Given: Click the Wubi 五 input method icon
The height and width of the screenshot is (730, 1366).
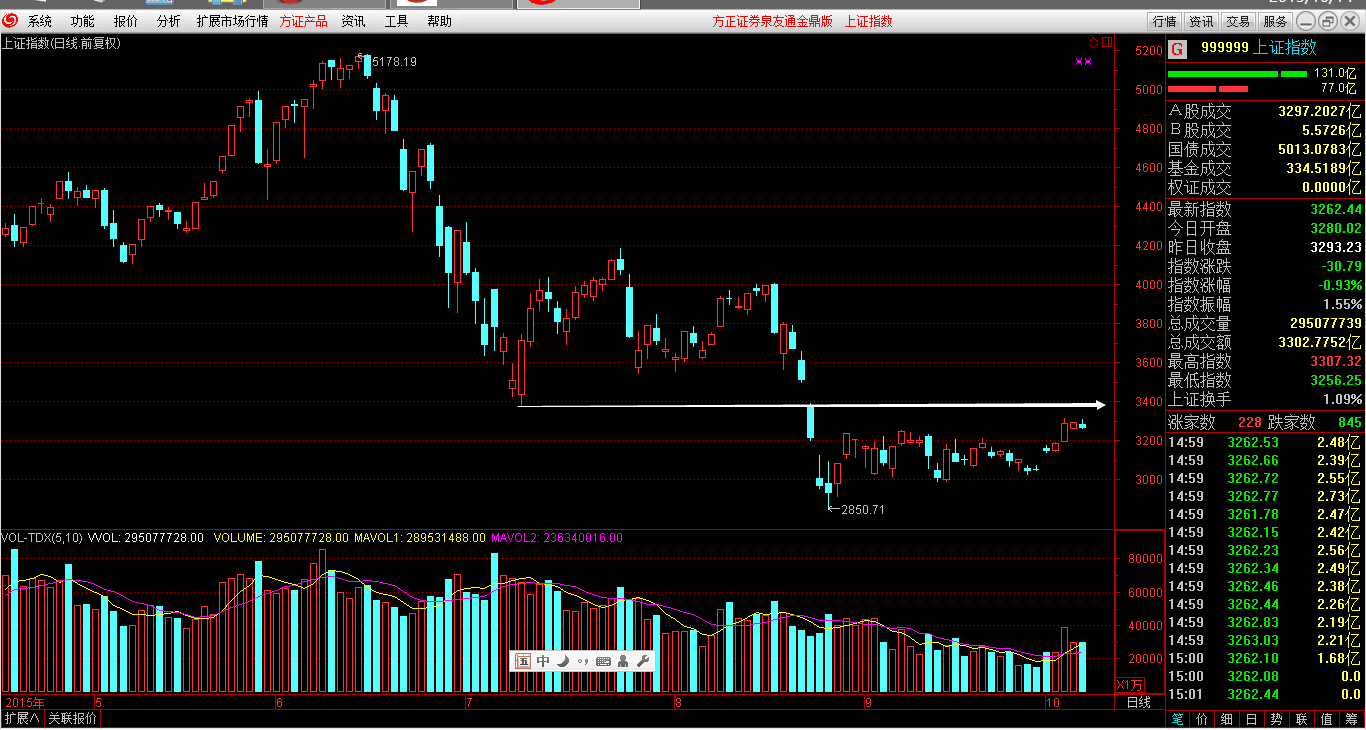Looking at the screenshot, I should coord(523,661).
